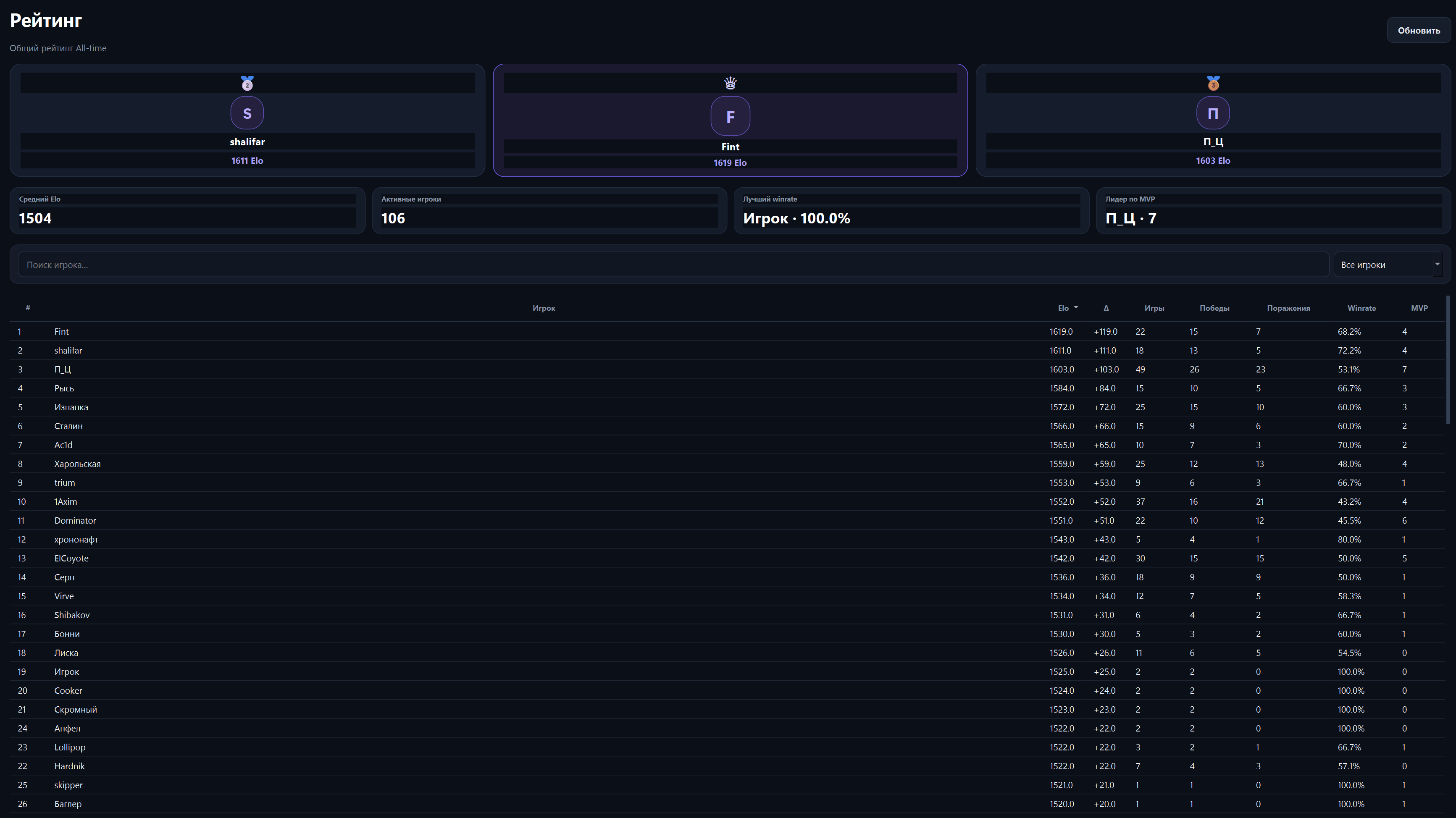Viewport: 1456px width, 818px height.
Task: Select the 1619 Elo label on Fint card
Action: point(730,163)
